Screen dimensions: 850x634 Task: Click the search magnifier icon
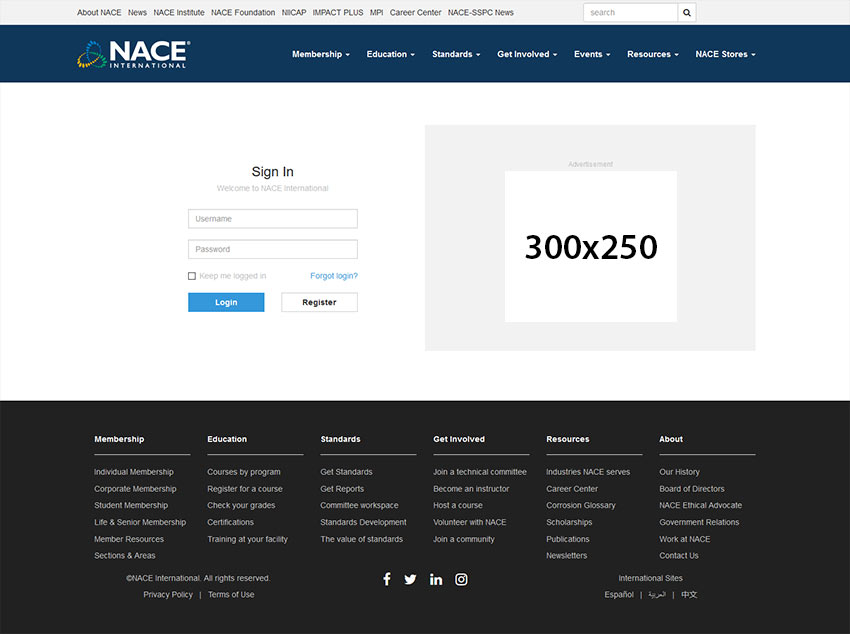[x=686, y=12]
